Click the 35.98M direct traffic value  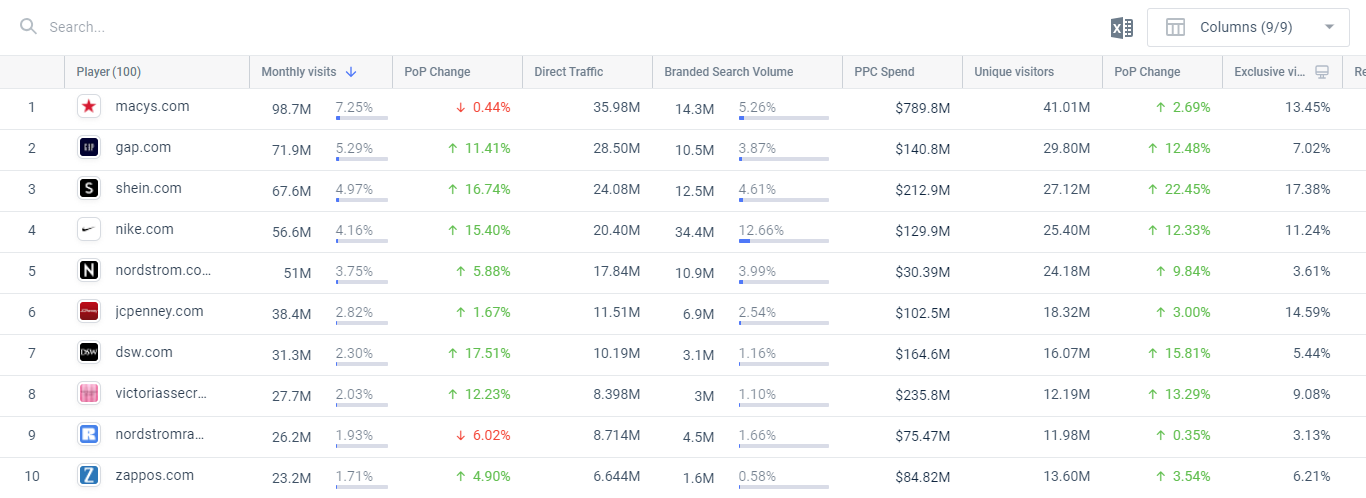pos(616,107)
